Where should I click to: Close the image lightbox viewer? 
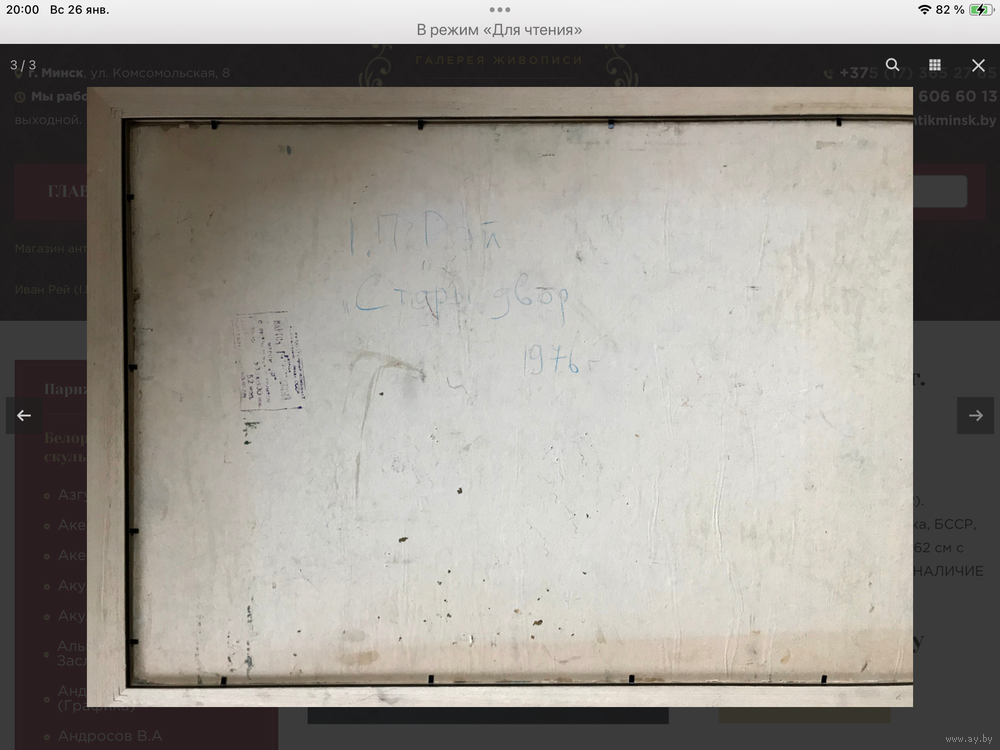(x=978, y=65)
